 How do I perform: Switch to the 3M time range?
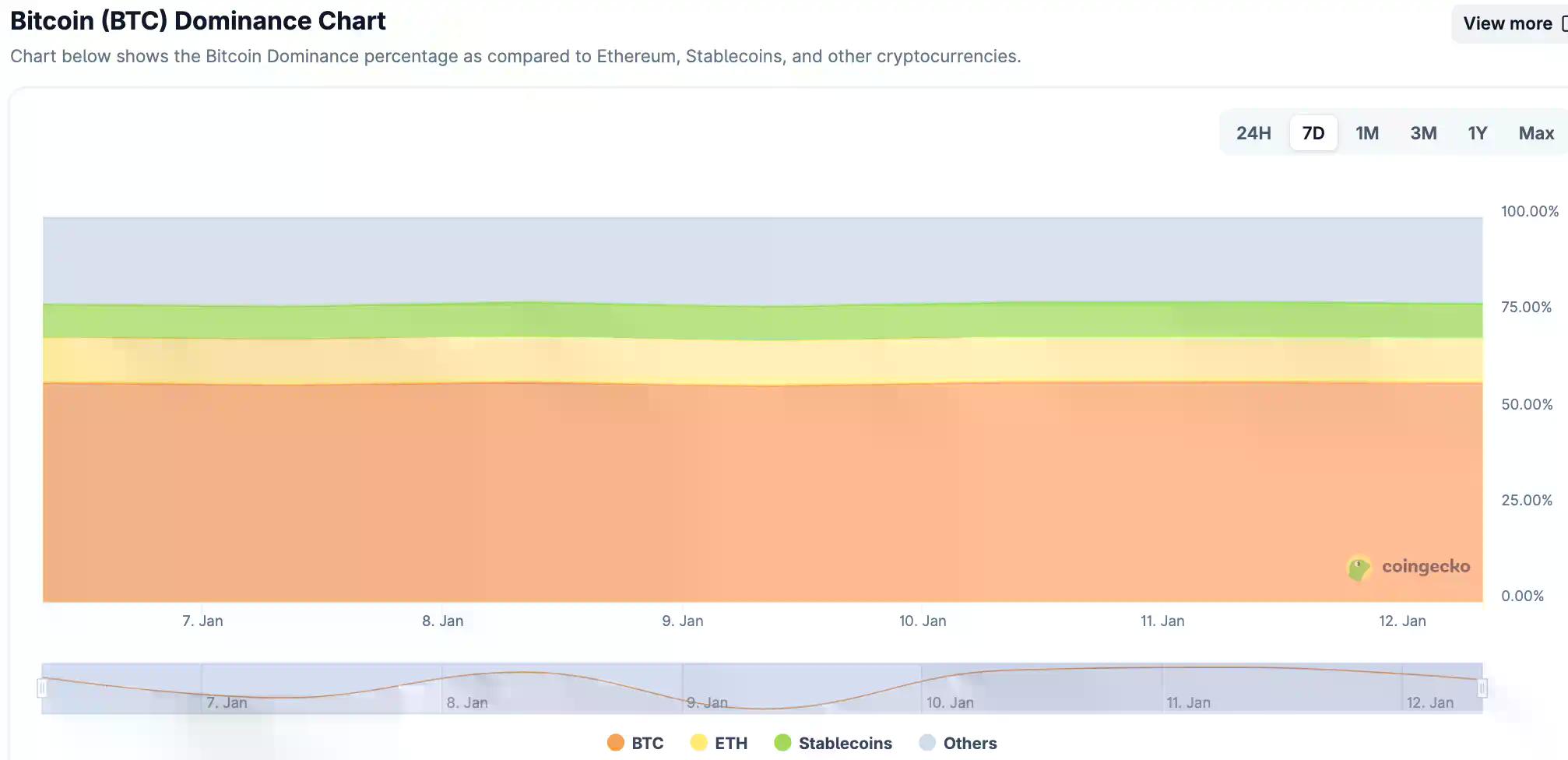pyautogui.click(x=1422, y=133)
